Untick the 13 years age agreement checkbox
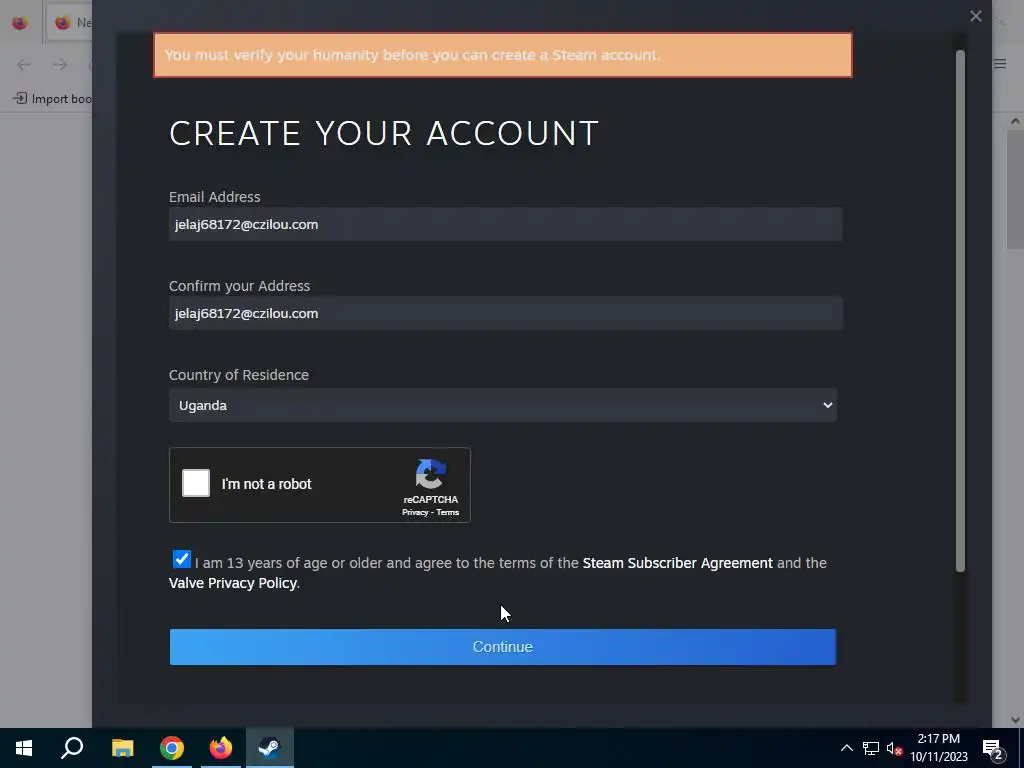The width and height of the screenshot is (1024, 768). point(182,560)
